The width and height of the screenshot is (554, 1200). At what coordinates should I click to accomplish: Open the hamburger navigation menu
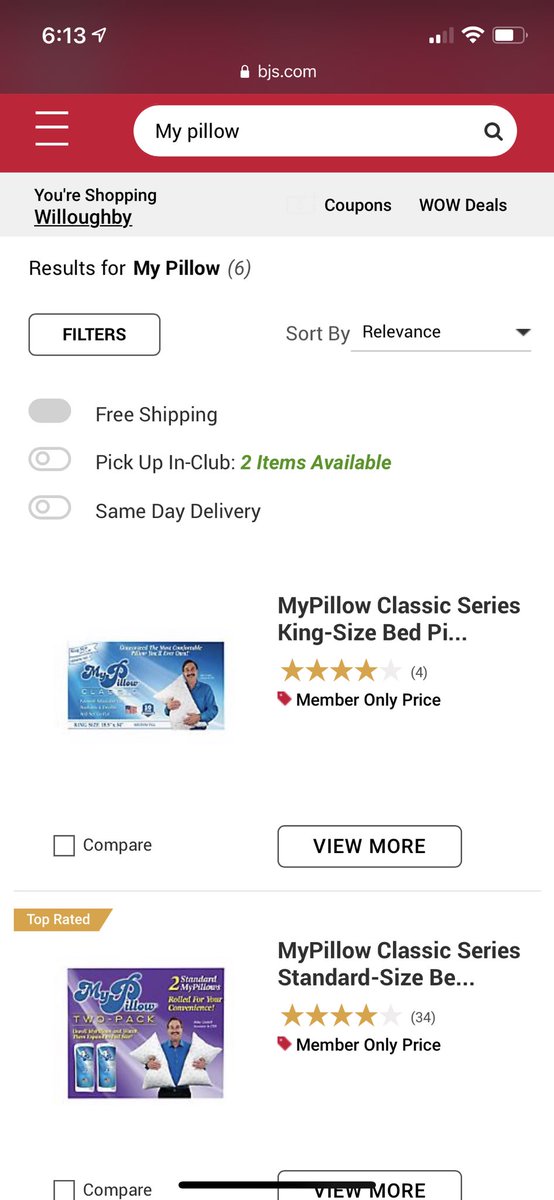[51, 130]
